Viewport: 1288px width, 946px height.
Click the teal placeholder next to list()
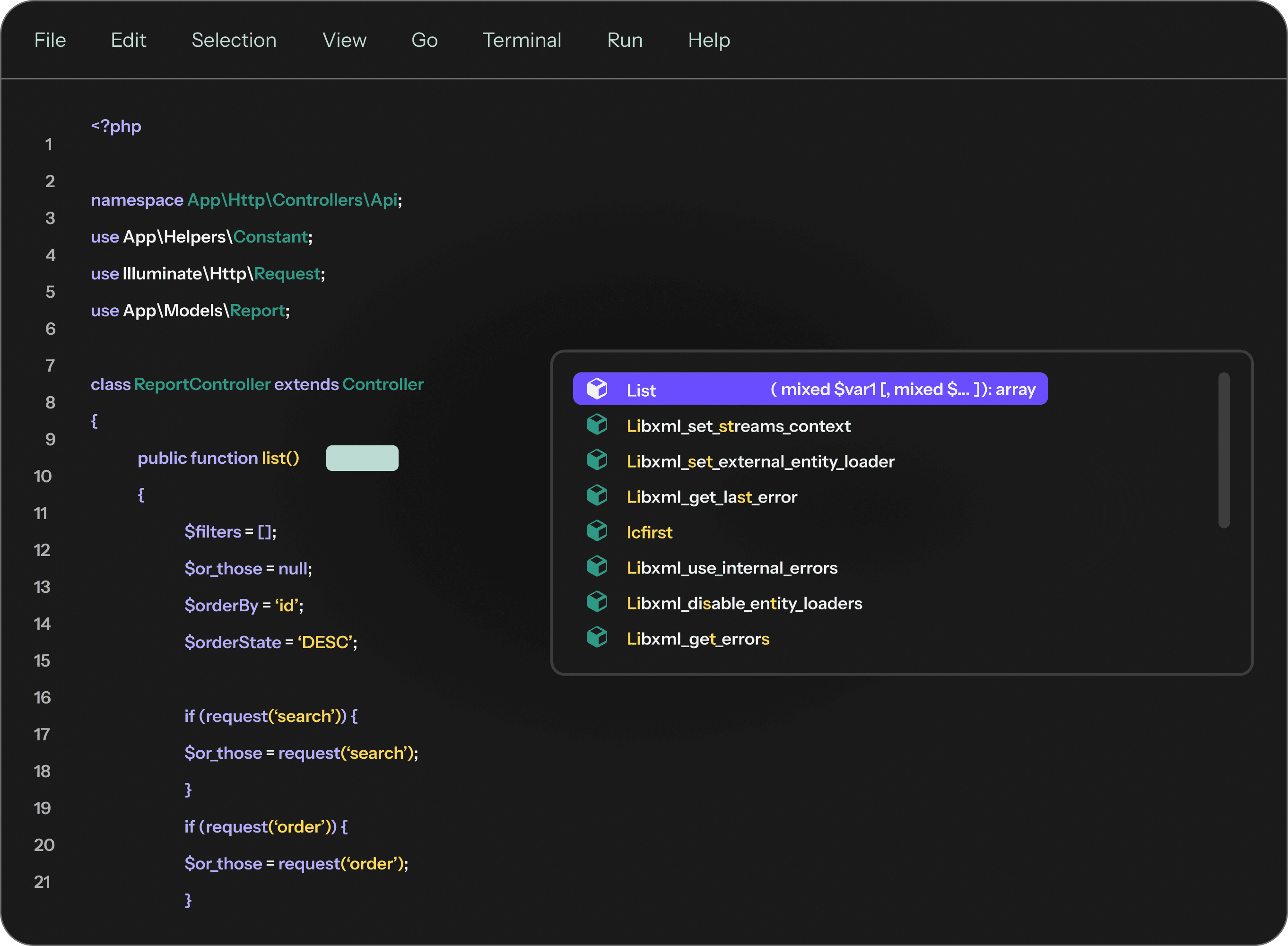pyautogui.click(x=362, y=458)
